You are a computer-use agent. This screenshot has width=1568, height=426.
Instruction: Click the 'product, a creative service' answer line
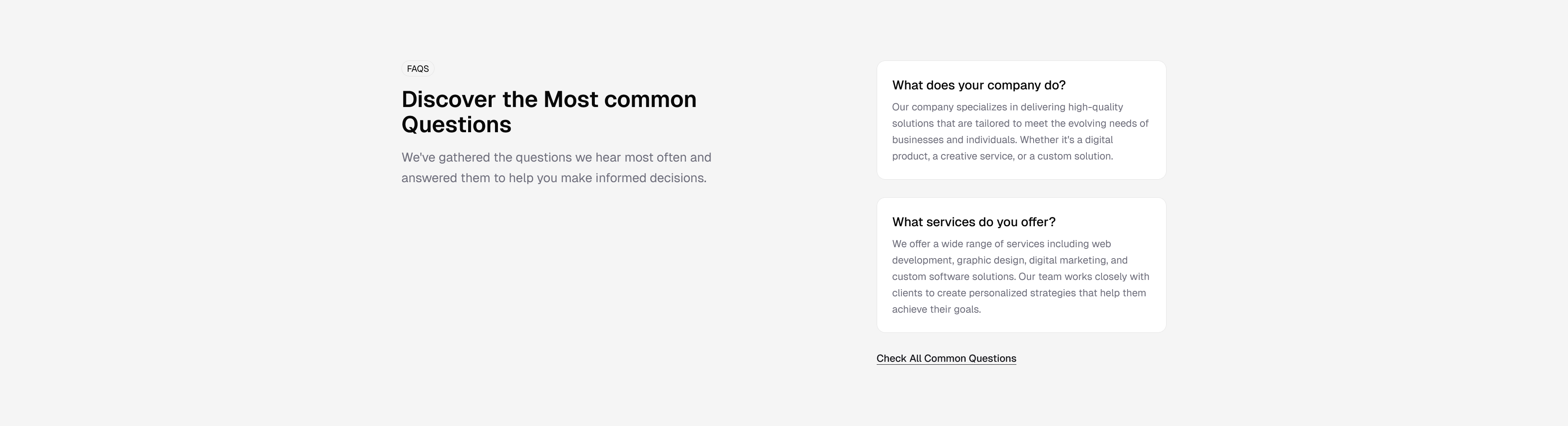tap(1002, 157)
